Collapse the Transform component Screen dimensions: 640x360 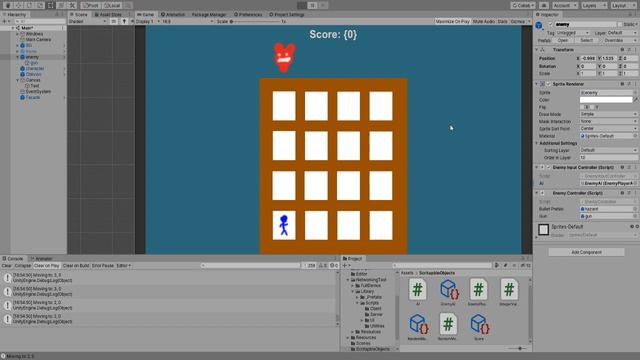click(x=537, y=50)
